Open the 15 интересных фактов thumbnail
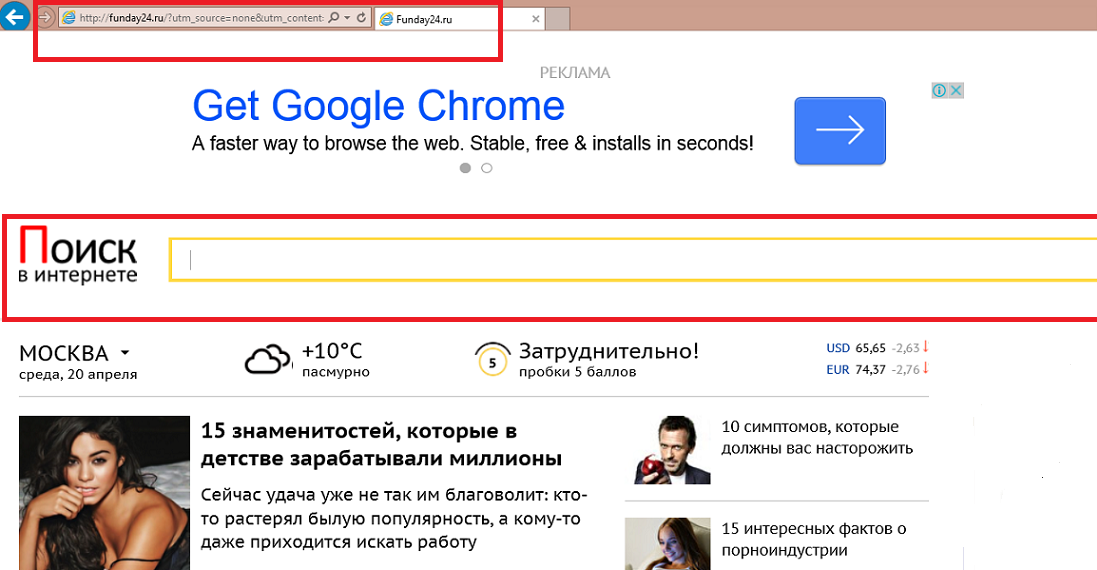The image size is (1097, 570). 667,543
